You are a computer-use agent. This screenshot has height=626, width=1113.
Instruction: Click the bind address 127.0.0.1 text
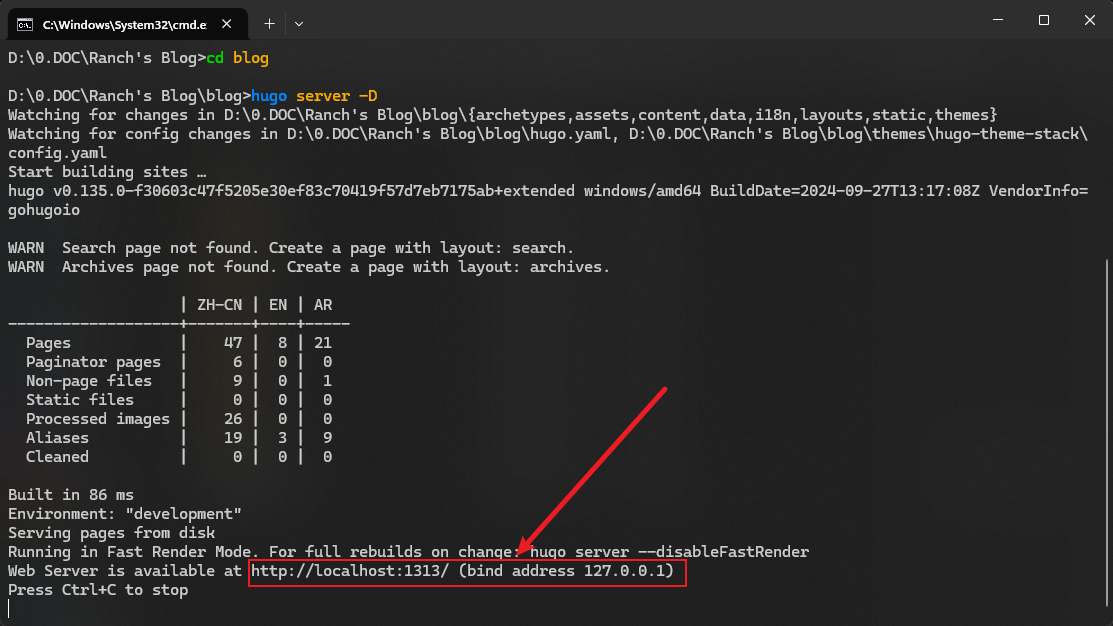point(573,571)
